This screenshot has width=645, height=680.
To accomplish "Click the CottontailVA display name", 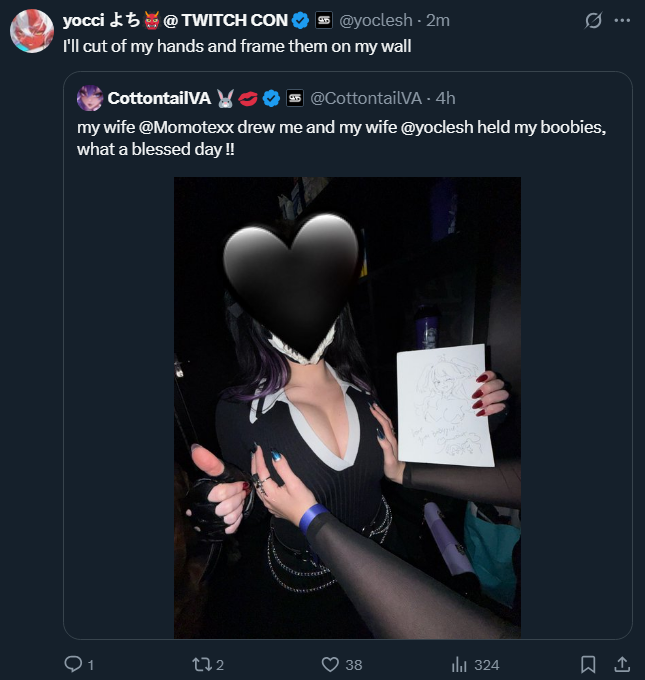I will tap(159, 98).
